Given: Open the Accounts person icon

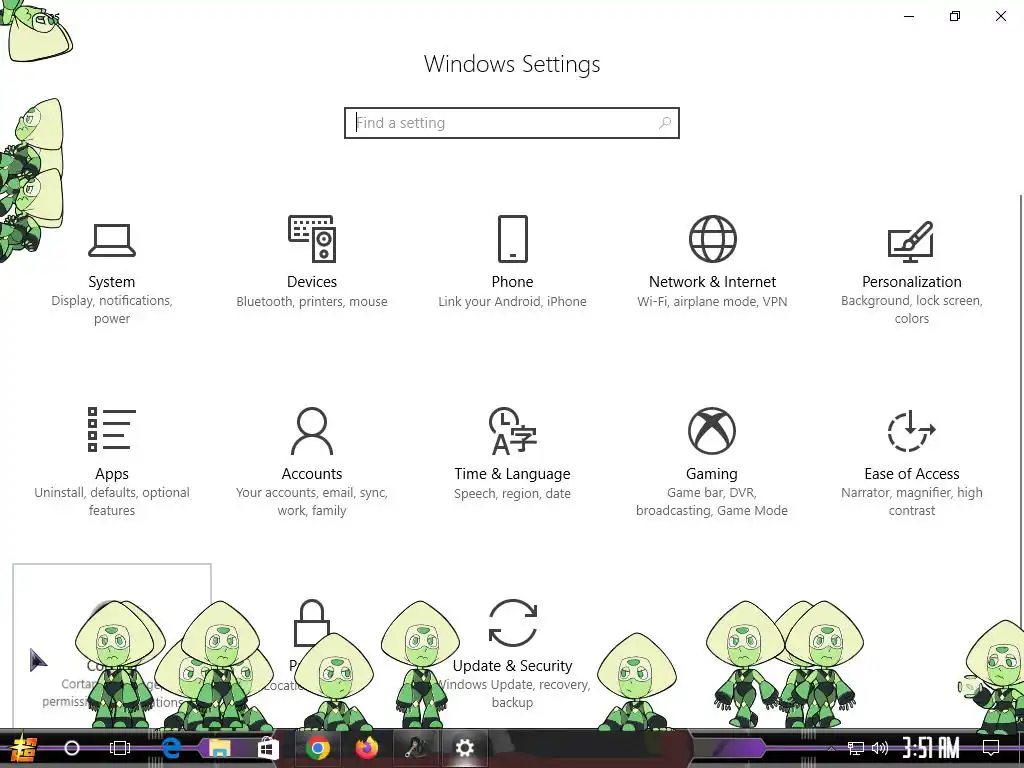Looking at the screenshot, I should [312, 431].
